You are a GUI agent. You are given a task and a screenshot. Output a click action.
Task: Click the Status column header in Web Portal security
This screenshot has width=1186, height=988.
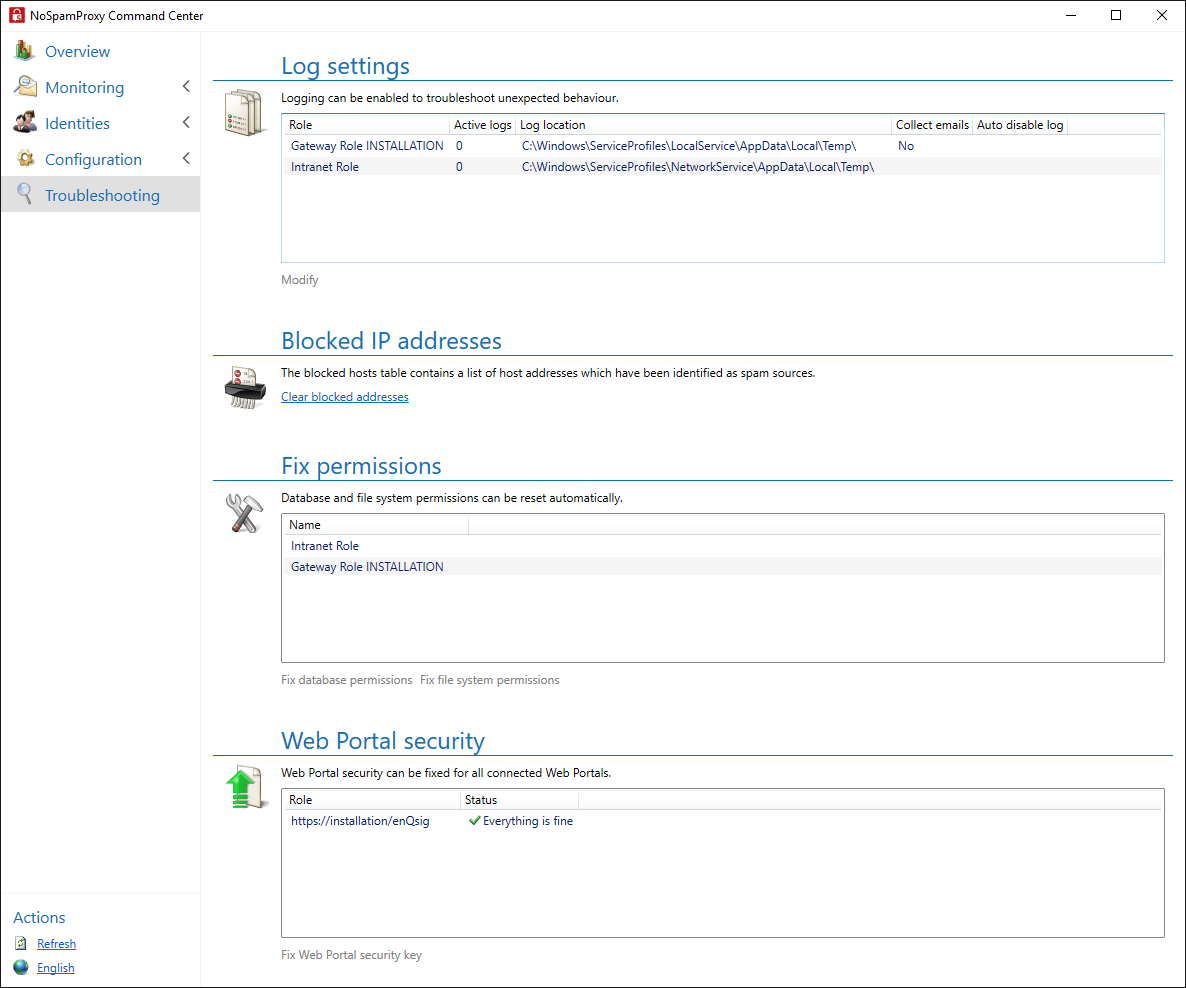pyautogui.click(x=520, y=800)
